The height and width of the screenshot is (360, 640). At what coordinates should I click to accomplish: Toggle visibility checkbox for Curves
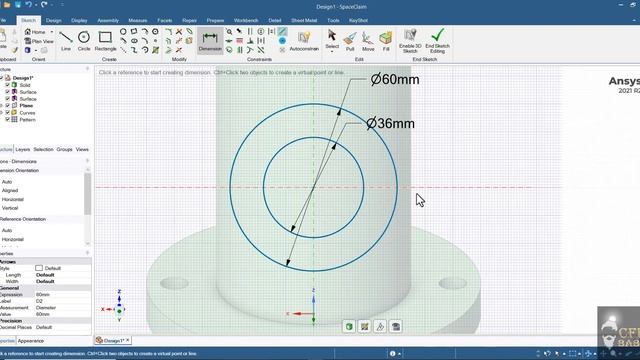pos(7,113)
